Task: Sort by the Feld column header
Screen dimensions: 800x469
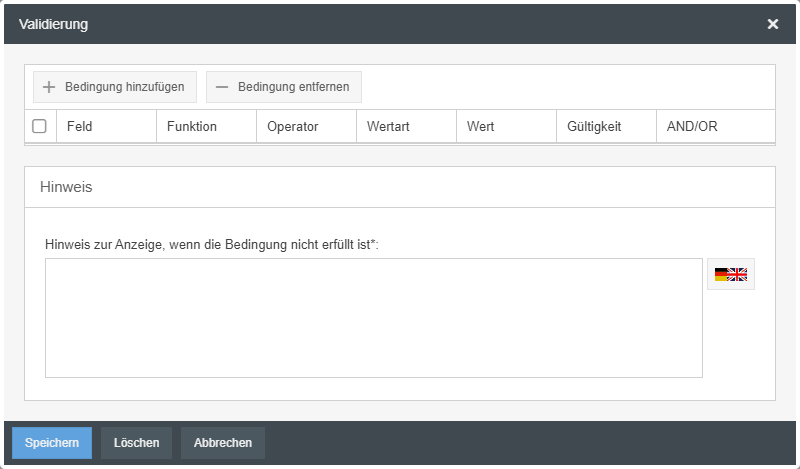Action: click(80, 127)
